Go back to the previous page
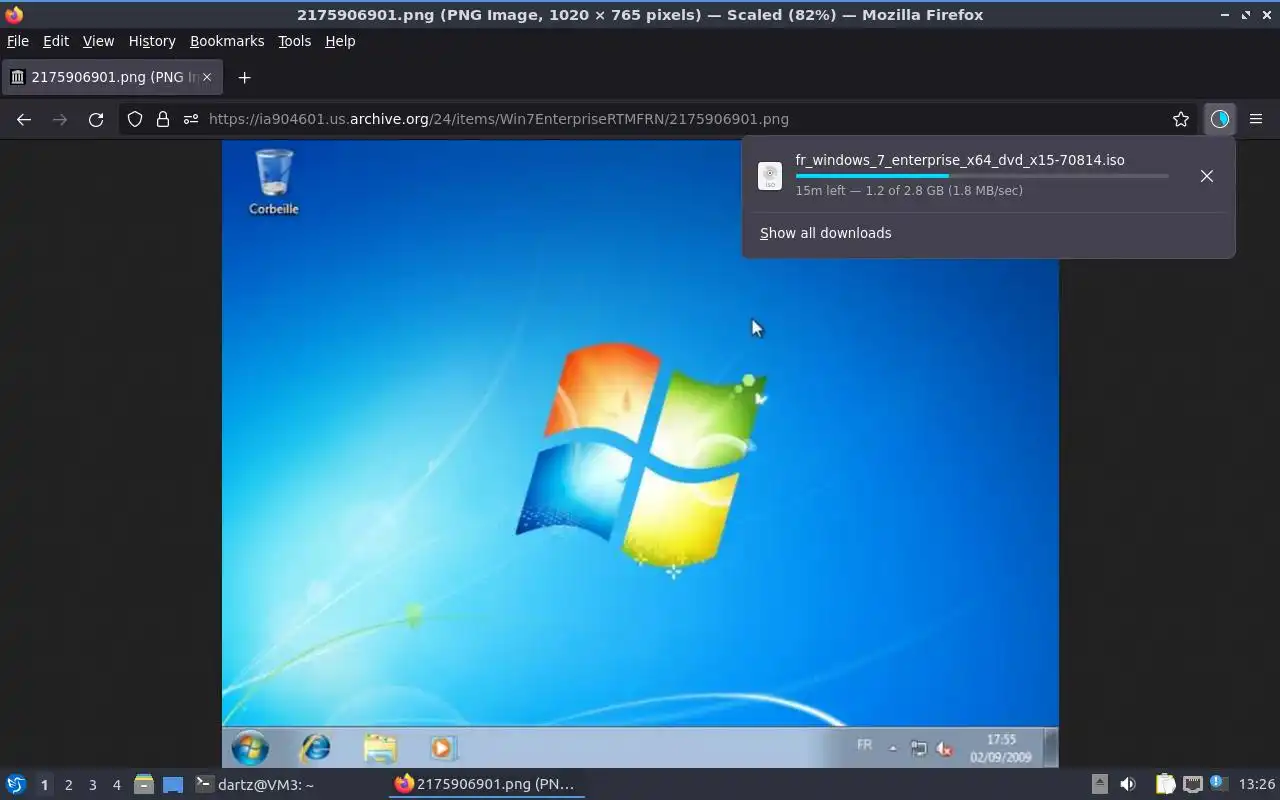 click(24, 119)
